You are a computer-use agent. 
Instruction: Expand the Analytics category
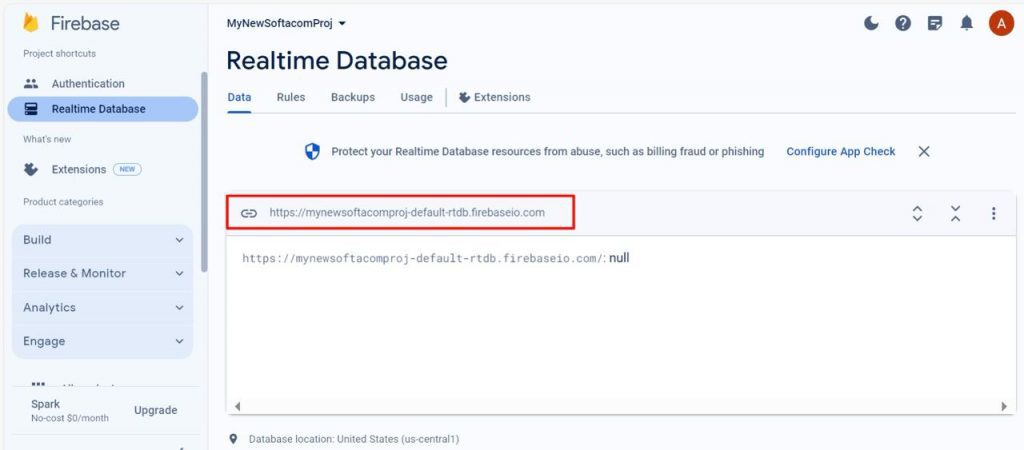point(103,308)
